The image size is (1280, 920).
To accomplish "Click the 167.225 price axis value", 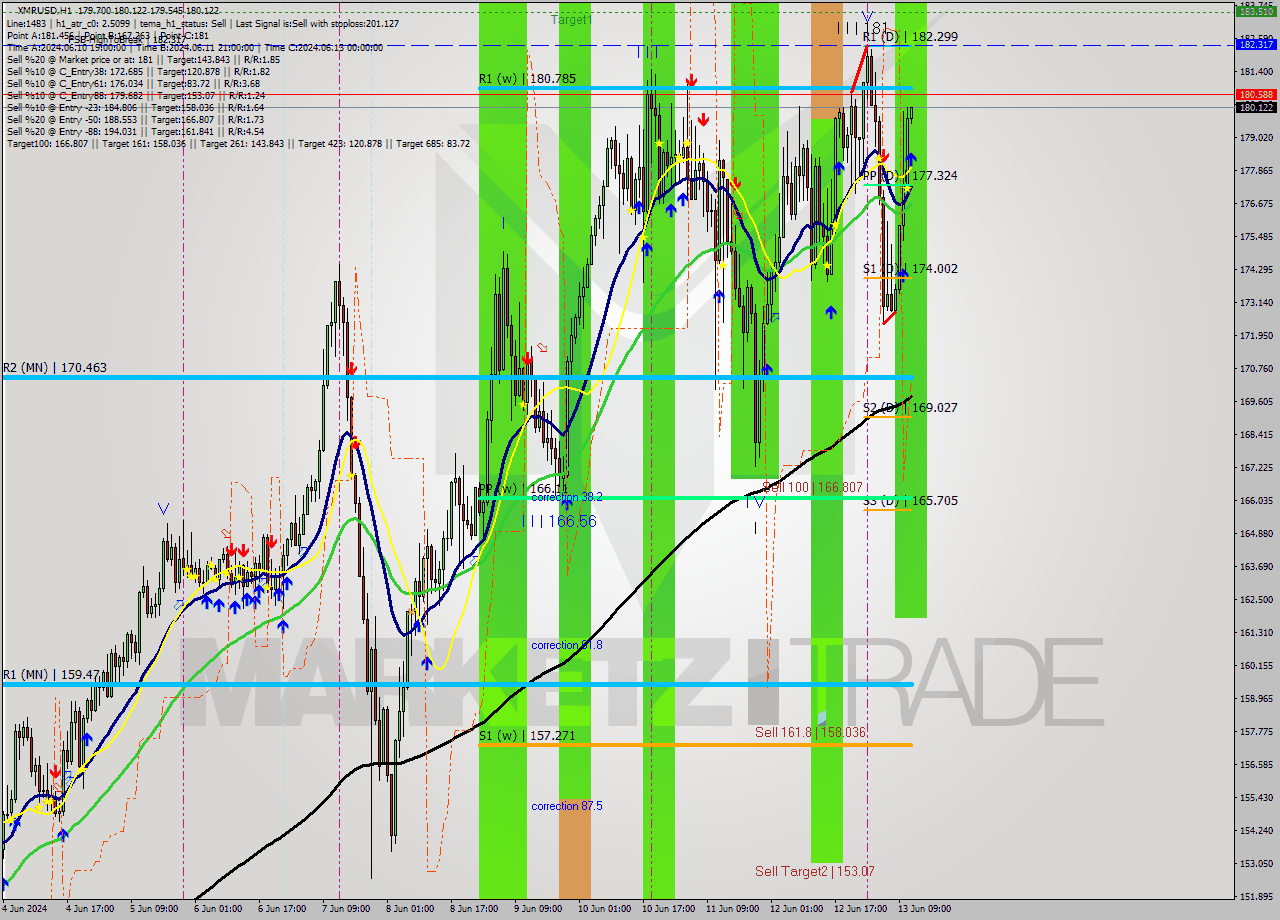I will coord(1255,467).
